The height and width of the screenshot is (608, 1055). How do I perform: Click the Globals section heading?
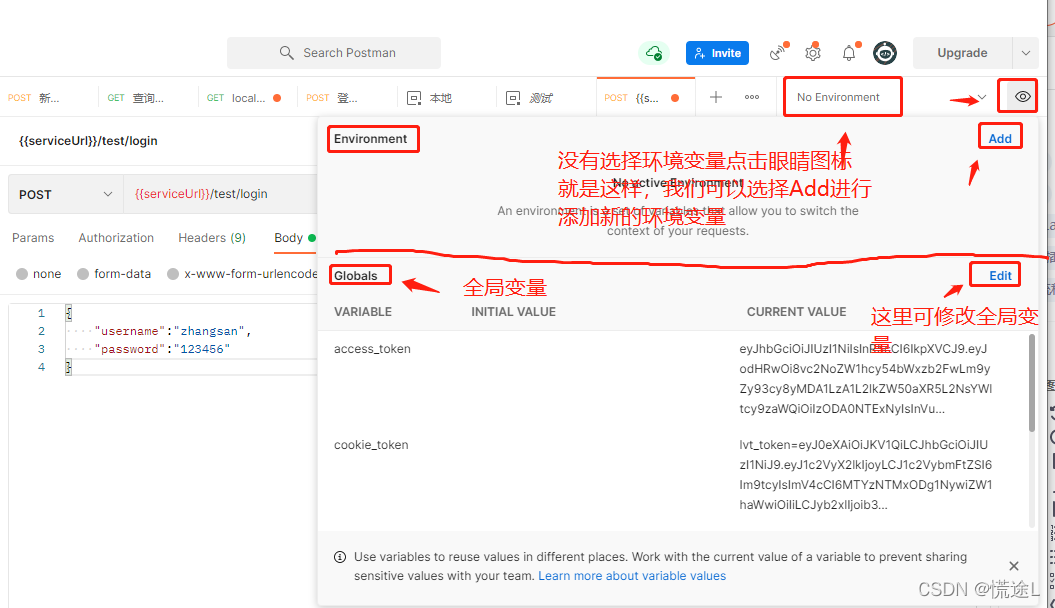tap(355, 276)
